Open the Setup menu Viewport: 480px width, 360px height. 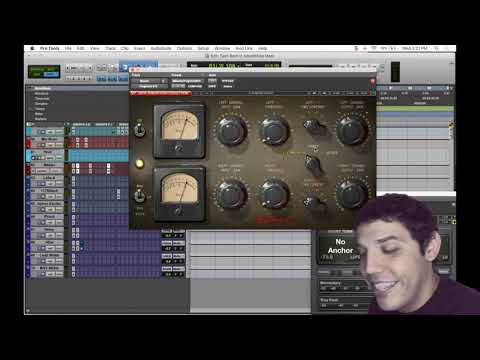(x=203, y=48)
